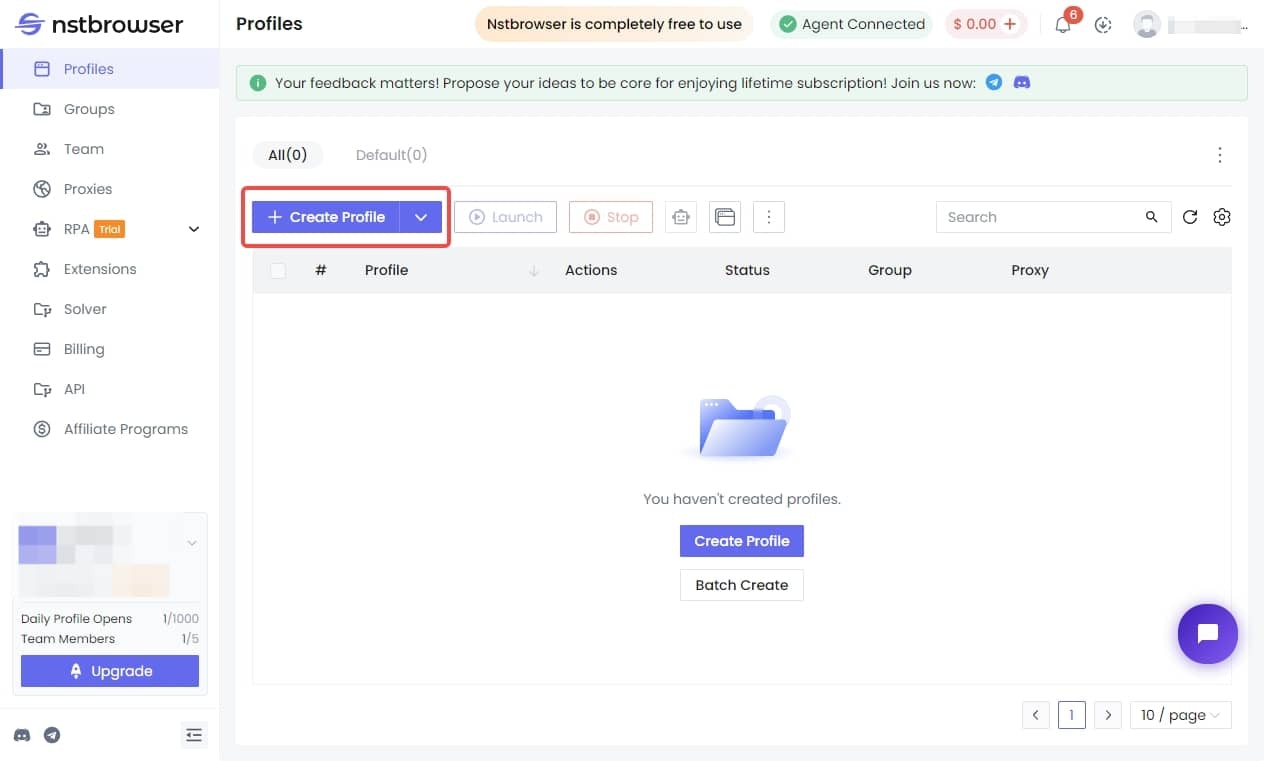Click the RPA robot icon
The image size is (1264, 761).
pos(42,229)
